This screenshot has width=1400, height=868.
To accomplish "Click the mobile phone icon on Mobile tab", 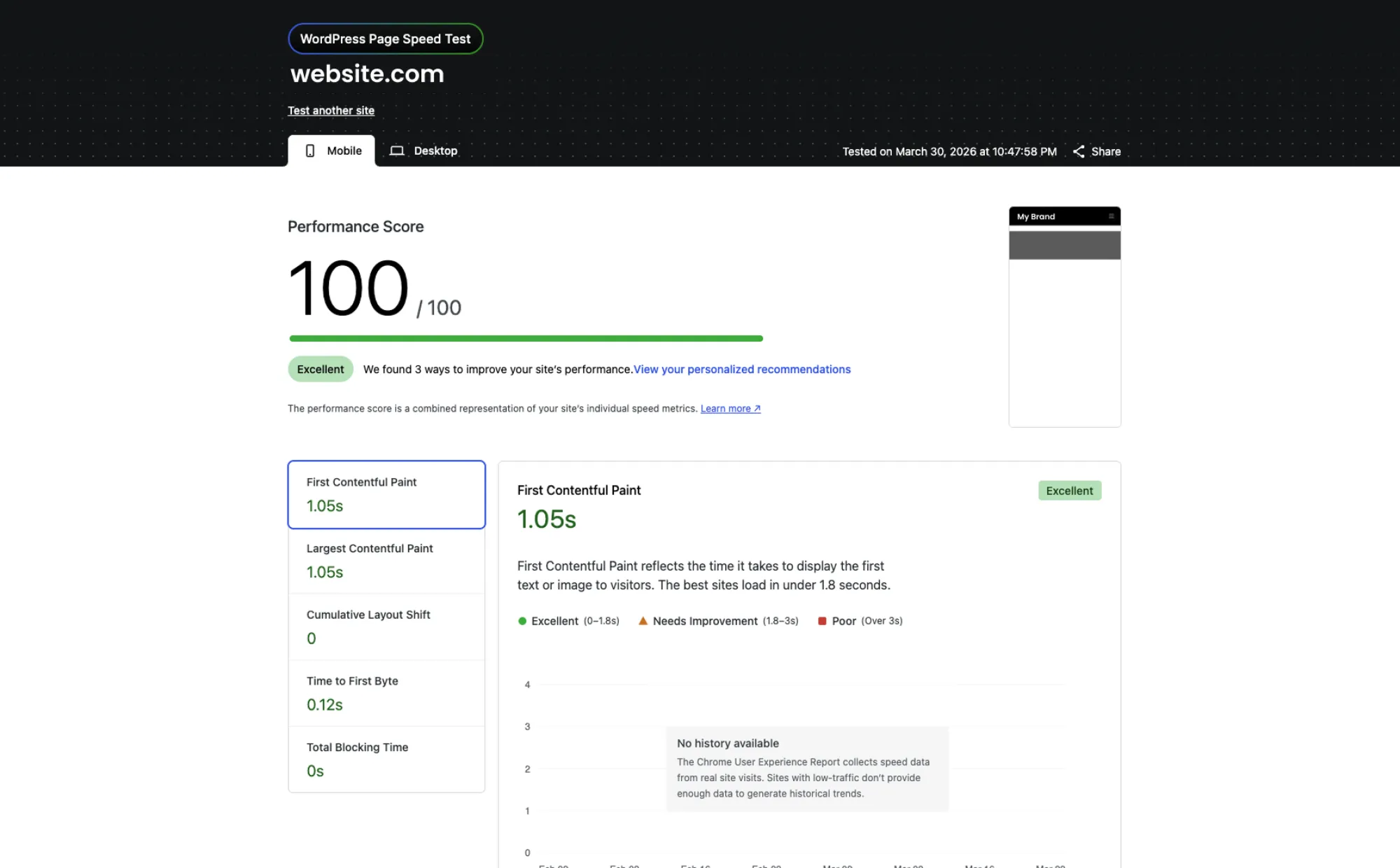I will (x=311, y=150).
